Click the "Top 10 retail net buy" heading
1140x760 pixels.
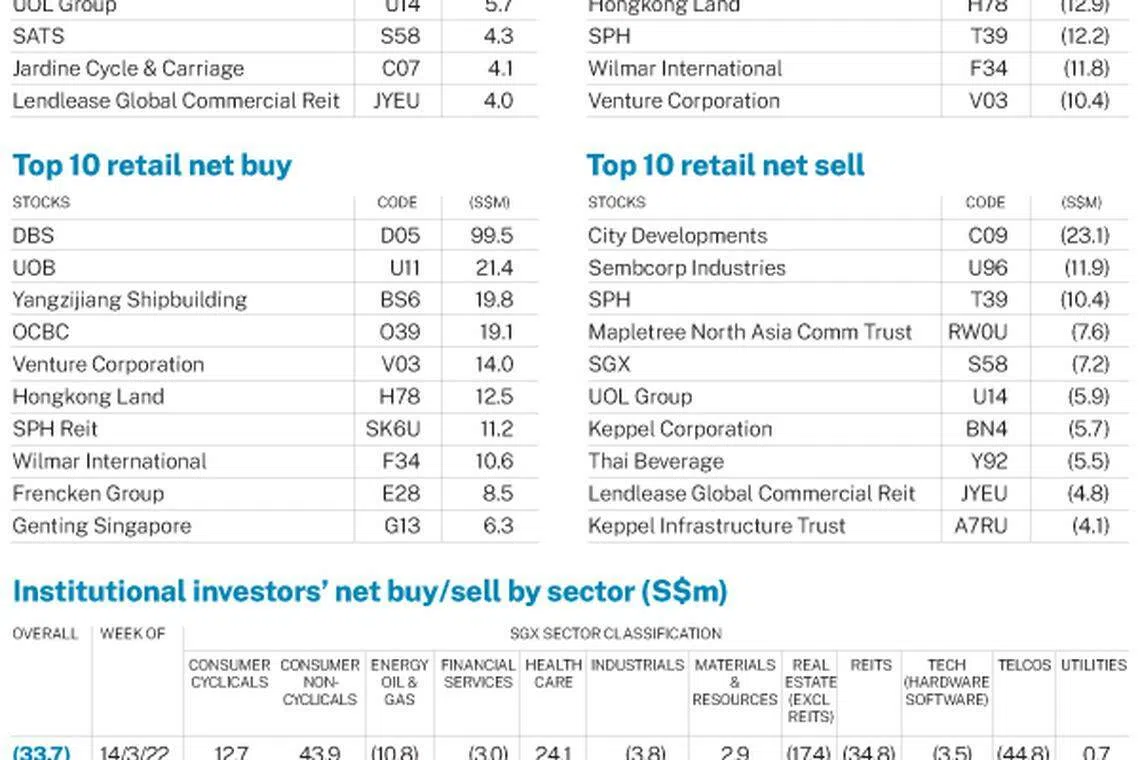pos(152,165)
